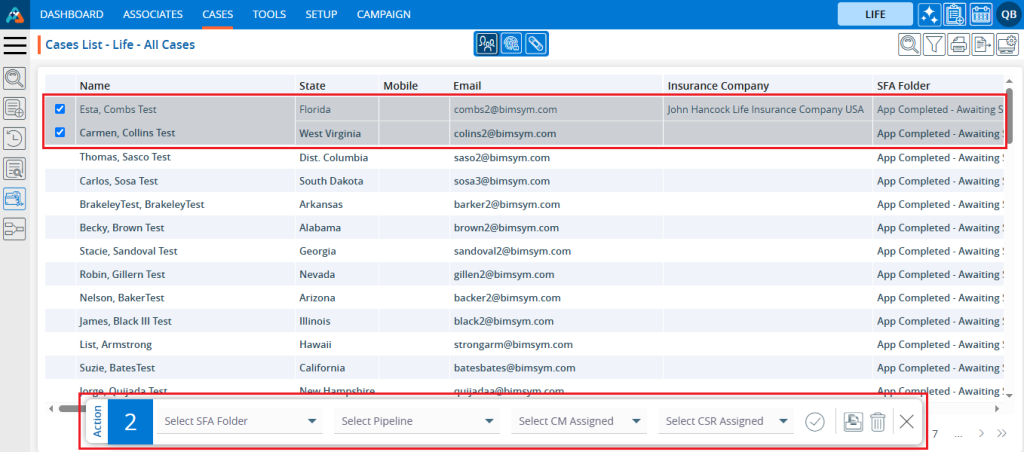The height and width of the screenshot is (452, 1024).
Task: Uncheck the Esta, Combs Test checkbox
Action: coord(60,109)
